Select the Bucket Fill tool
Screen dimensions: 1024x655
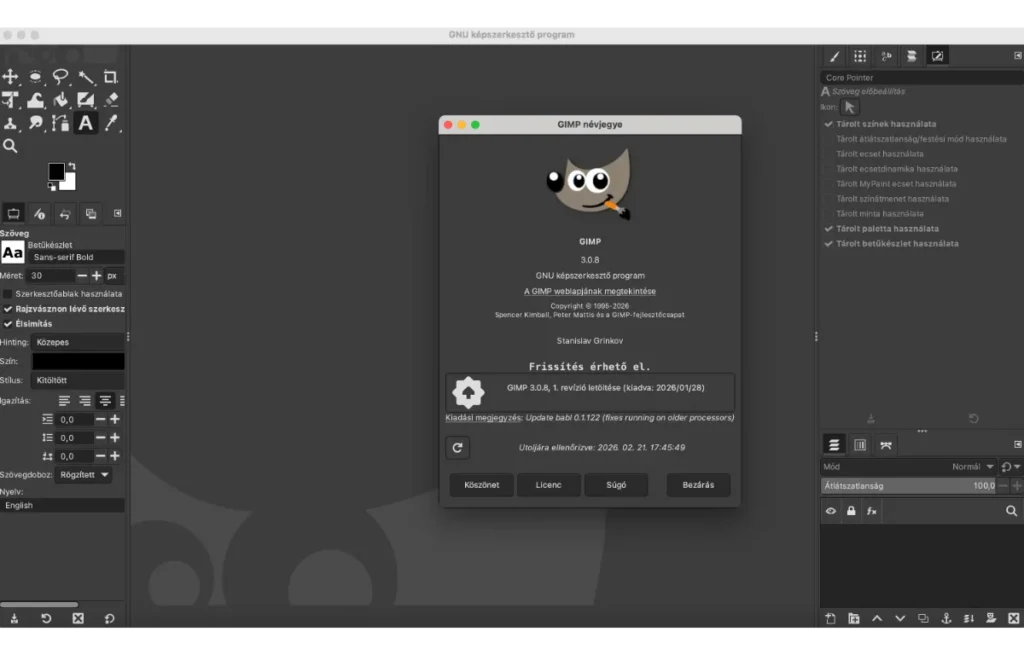click(60, 100)
